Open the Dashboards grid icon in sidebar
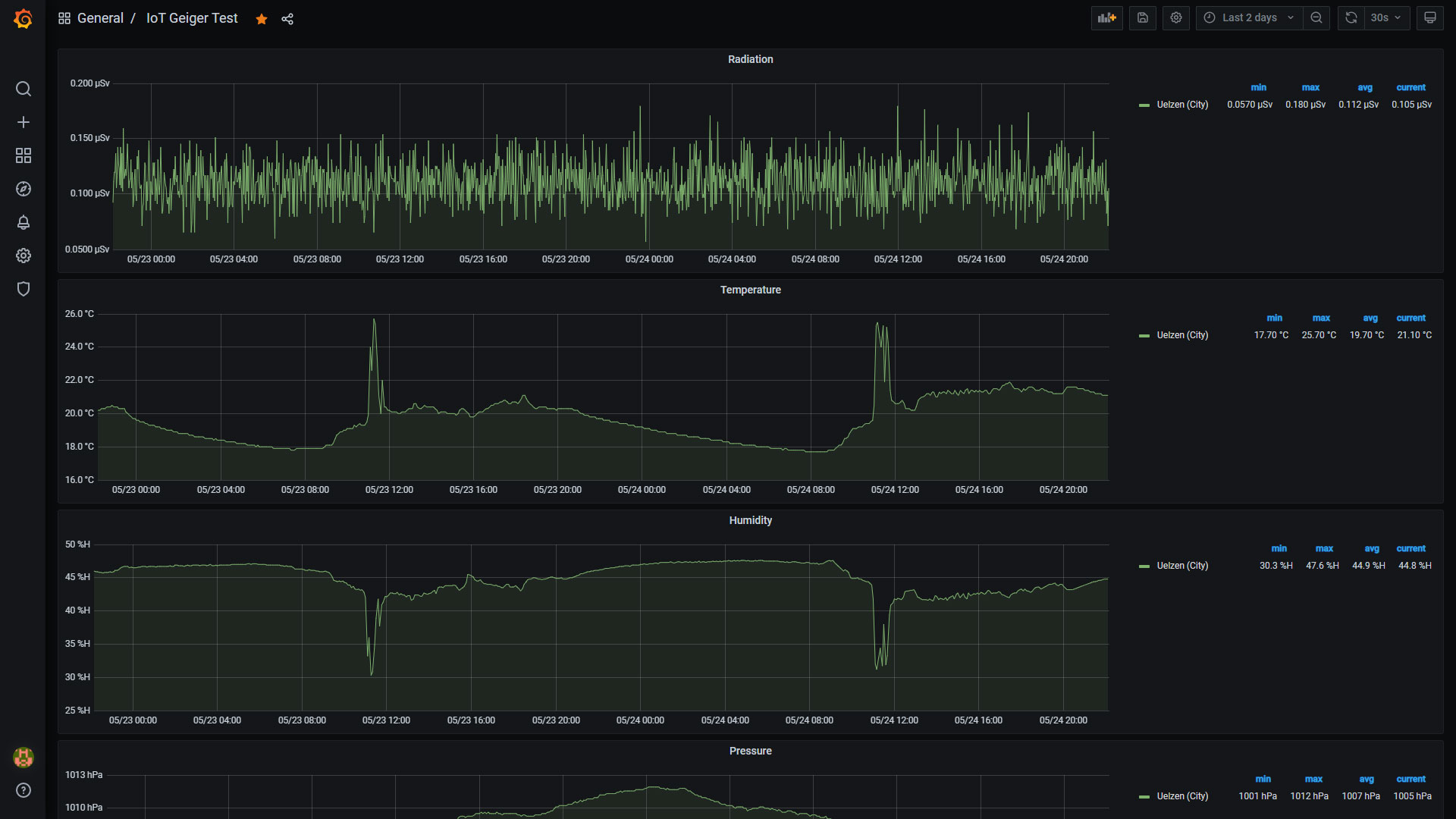Image resolution: width=1456 pixels, height=819 pixels. click(24, 155)
